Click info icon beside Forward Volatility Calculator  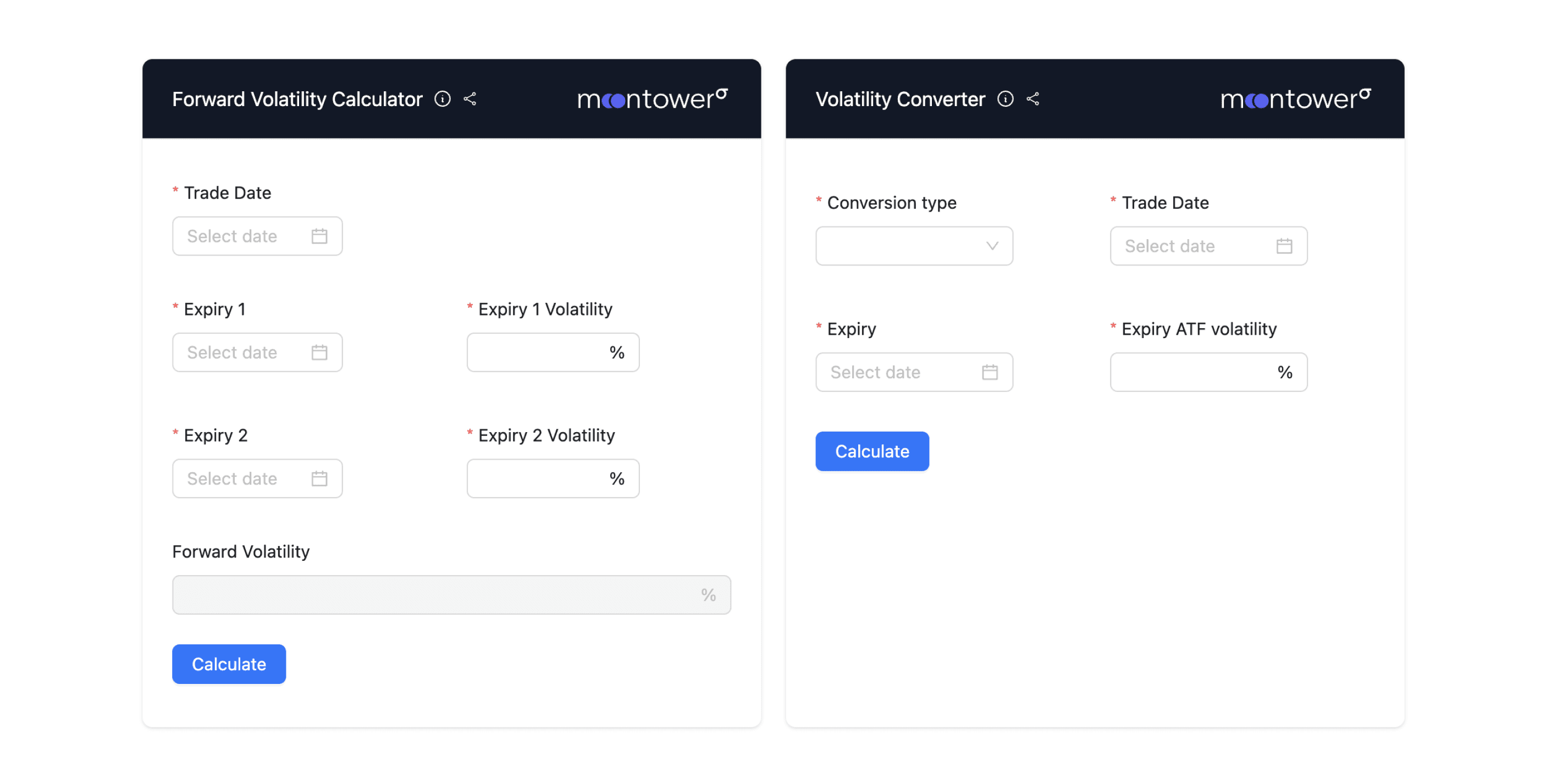pos(443,99)
